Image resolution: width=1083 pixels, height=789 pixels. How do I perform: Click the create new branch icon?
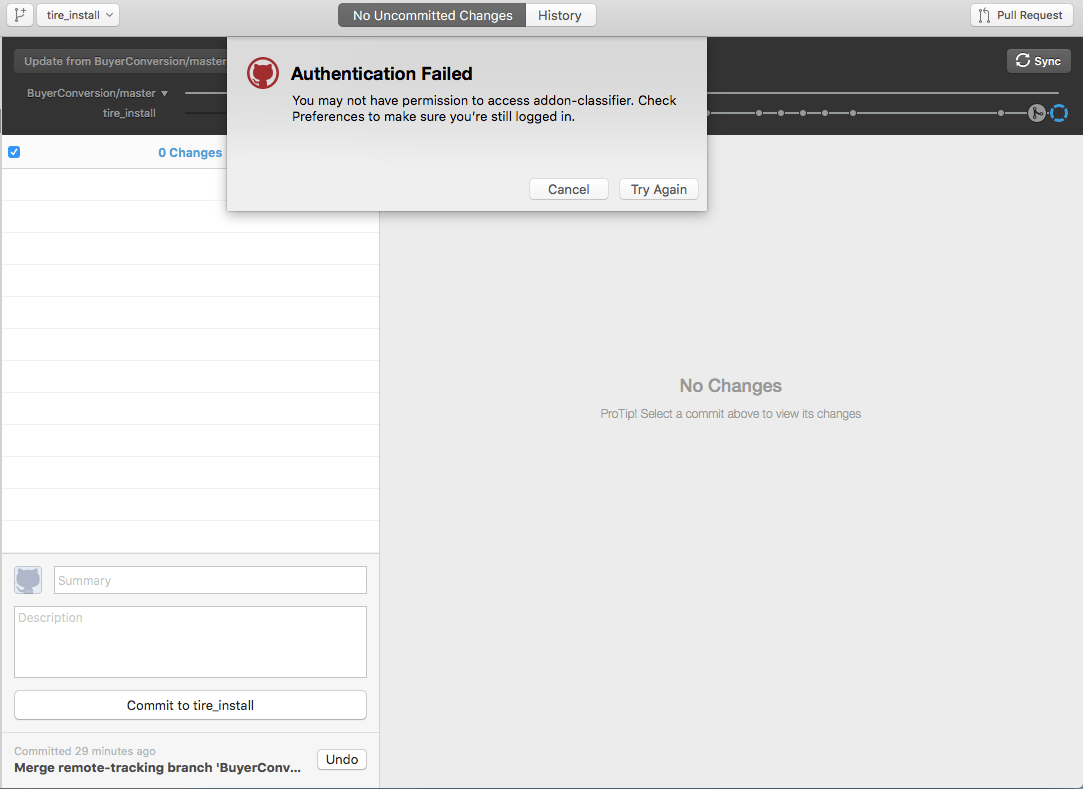pyautogui.click(x=19, y=15)
